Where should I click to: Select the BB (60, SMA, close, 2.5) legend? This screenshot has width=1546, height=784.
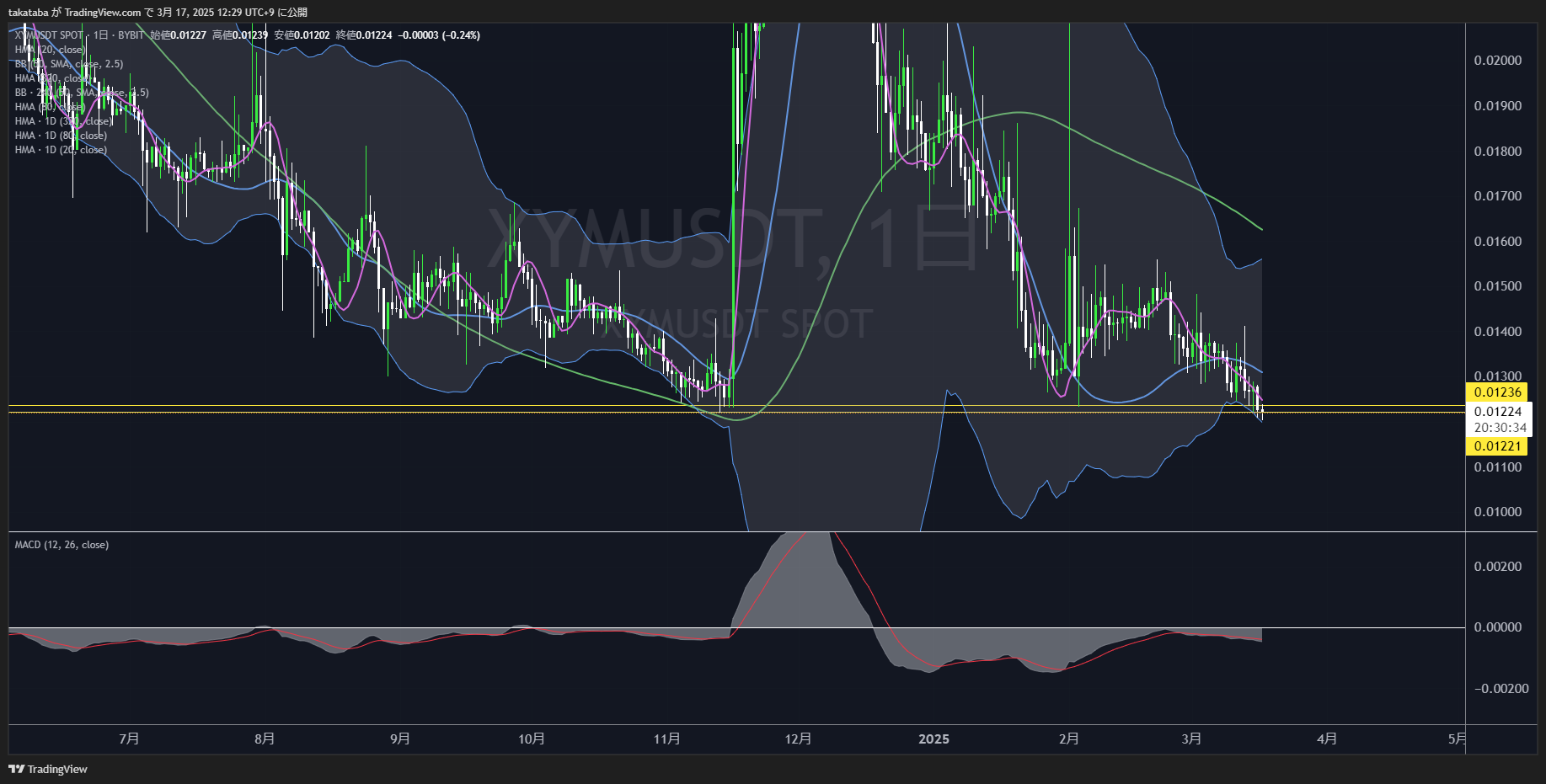(x=69, y=64)
